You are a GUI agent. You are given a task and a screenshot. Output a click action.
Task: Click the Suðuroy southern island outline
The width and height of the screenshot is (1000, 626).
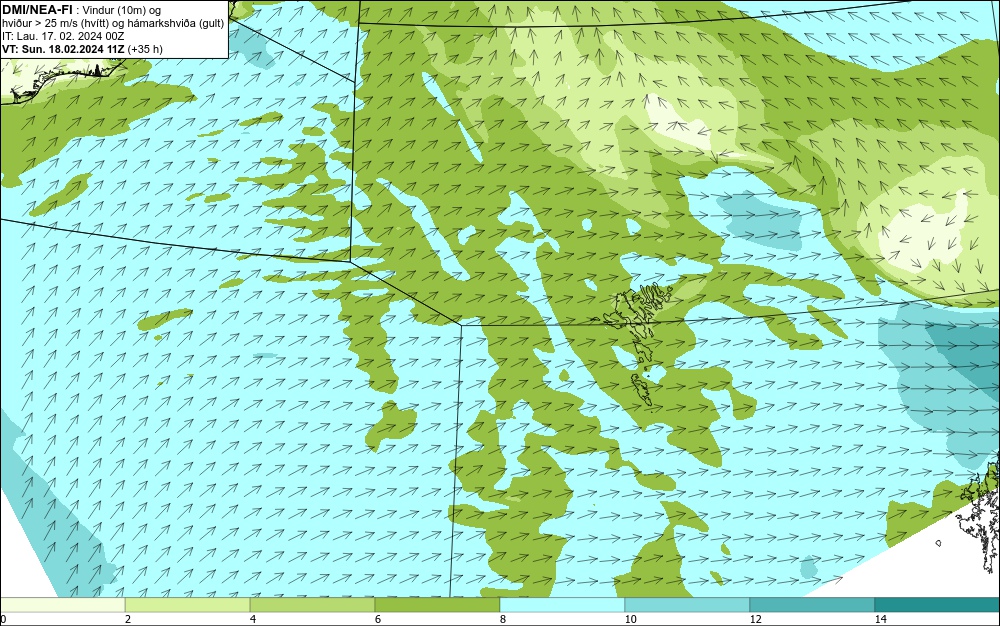pyautogui.click(x=642, y=389)
